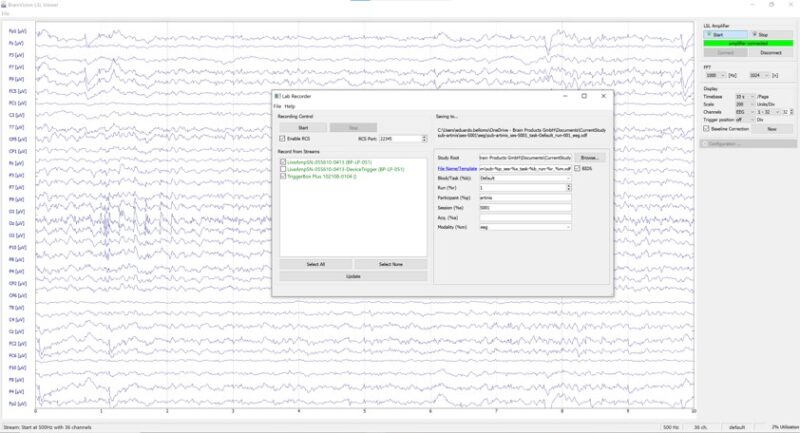Click the T7 [µV] channel label
Screen dimensions: 800x433
pos(17,128)
